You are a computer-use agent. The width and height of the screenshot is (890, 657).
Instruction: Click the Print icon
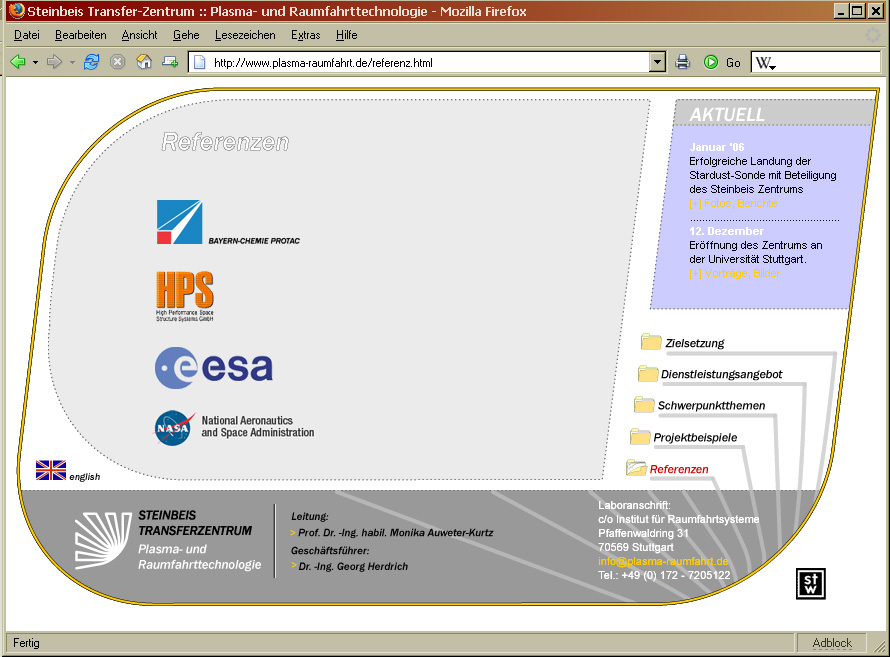(683, 62)
